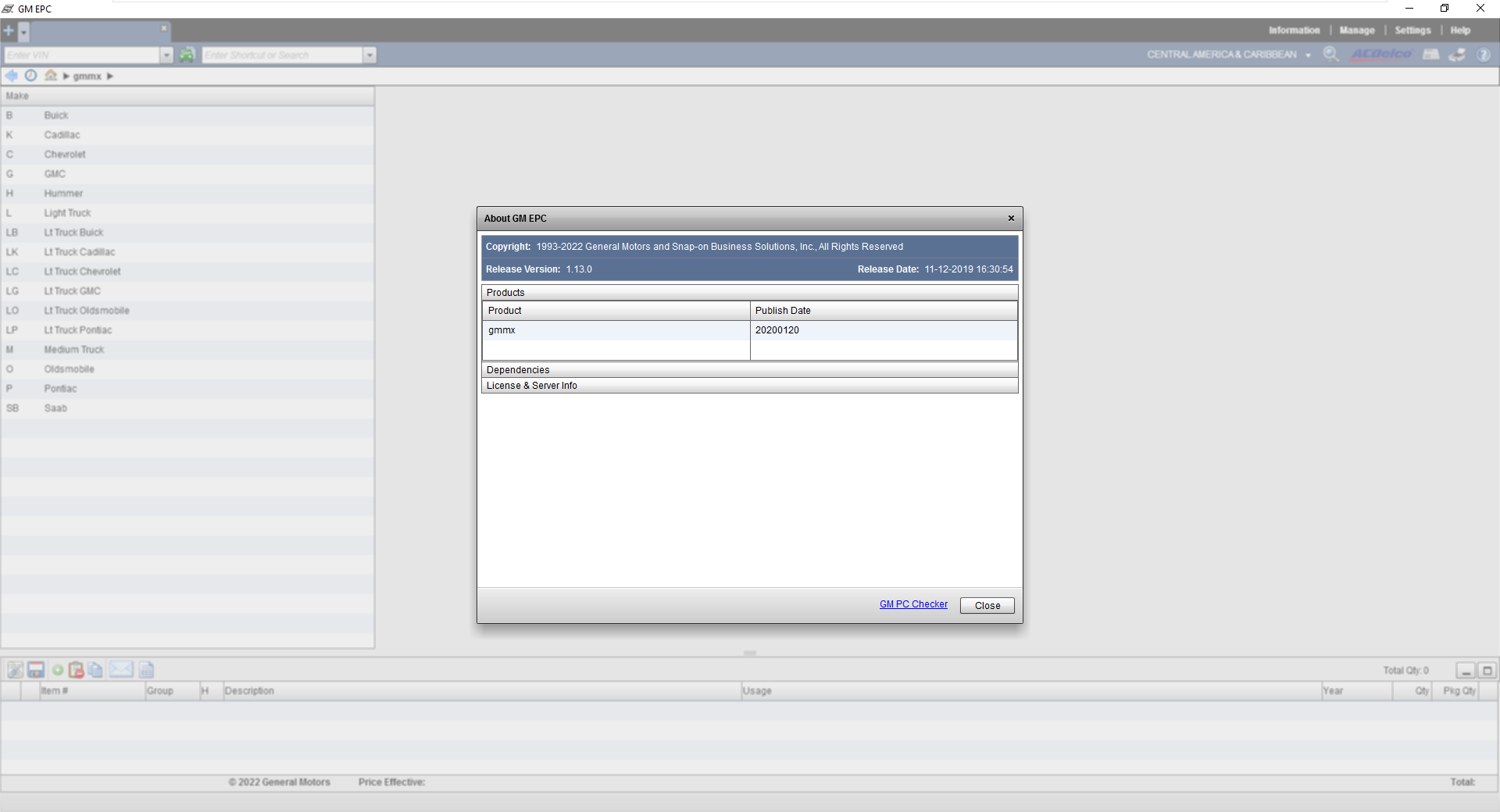Click the green car vehicle icon

[x=187, y=55]
